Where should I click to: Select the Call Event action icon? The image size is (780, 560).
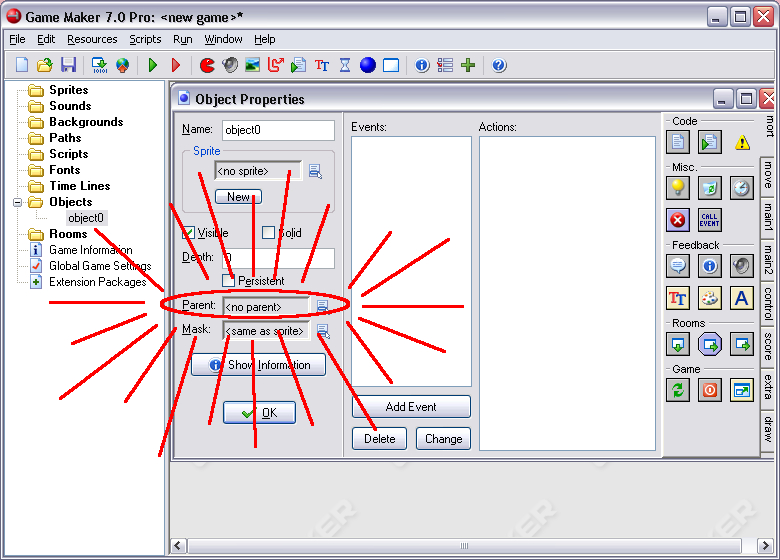[x=709, y=219]
